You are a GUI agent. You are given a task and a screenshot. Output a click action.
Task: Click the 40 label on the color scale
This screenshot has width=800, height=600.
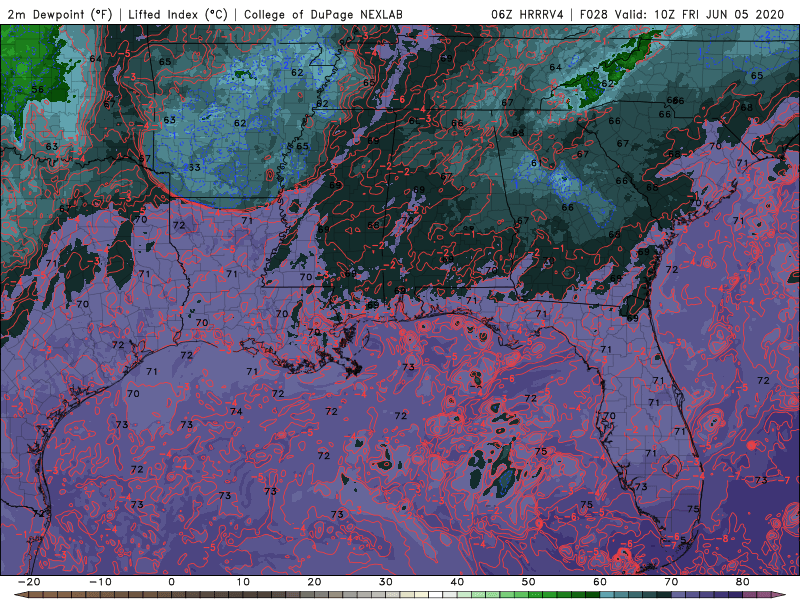click(457, 582)
